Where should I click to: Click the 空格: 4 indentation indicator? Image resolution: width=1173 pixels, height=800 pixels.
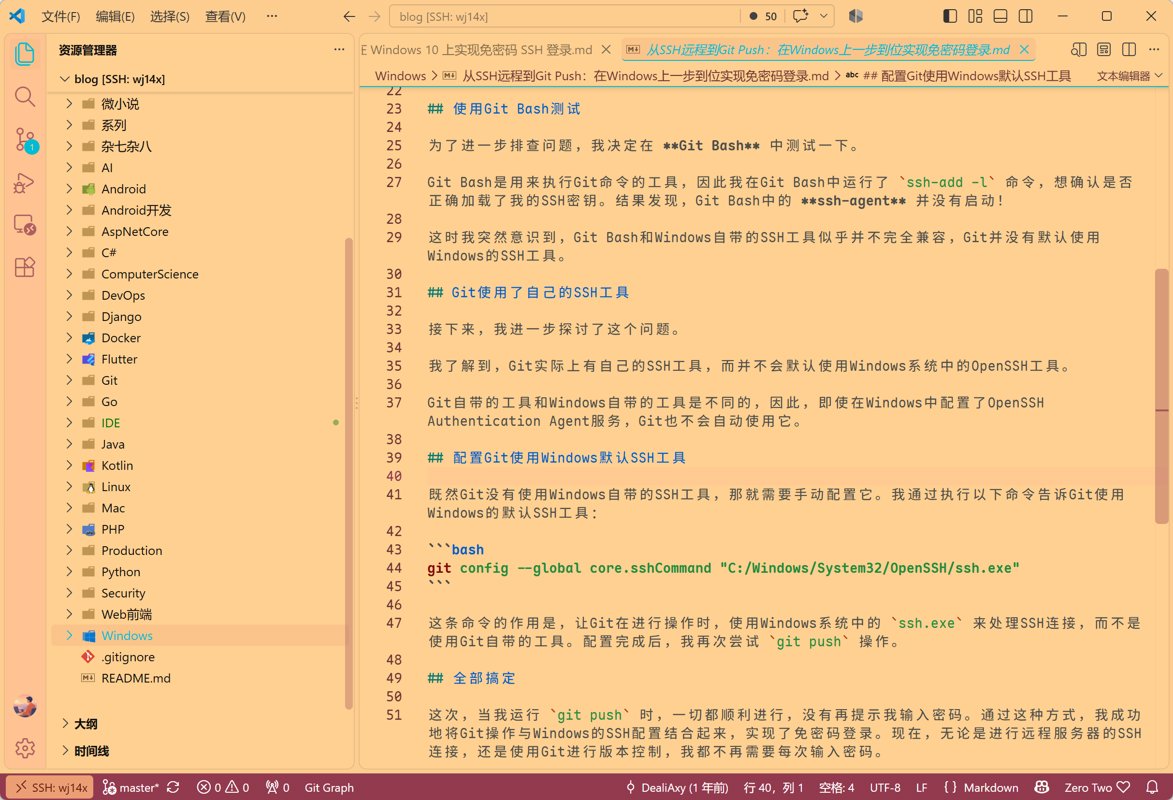pyautogui.click(x=836, y=787)
